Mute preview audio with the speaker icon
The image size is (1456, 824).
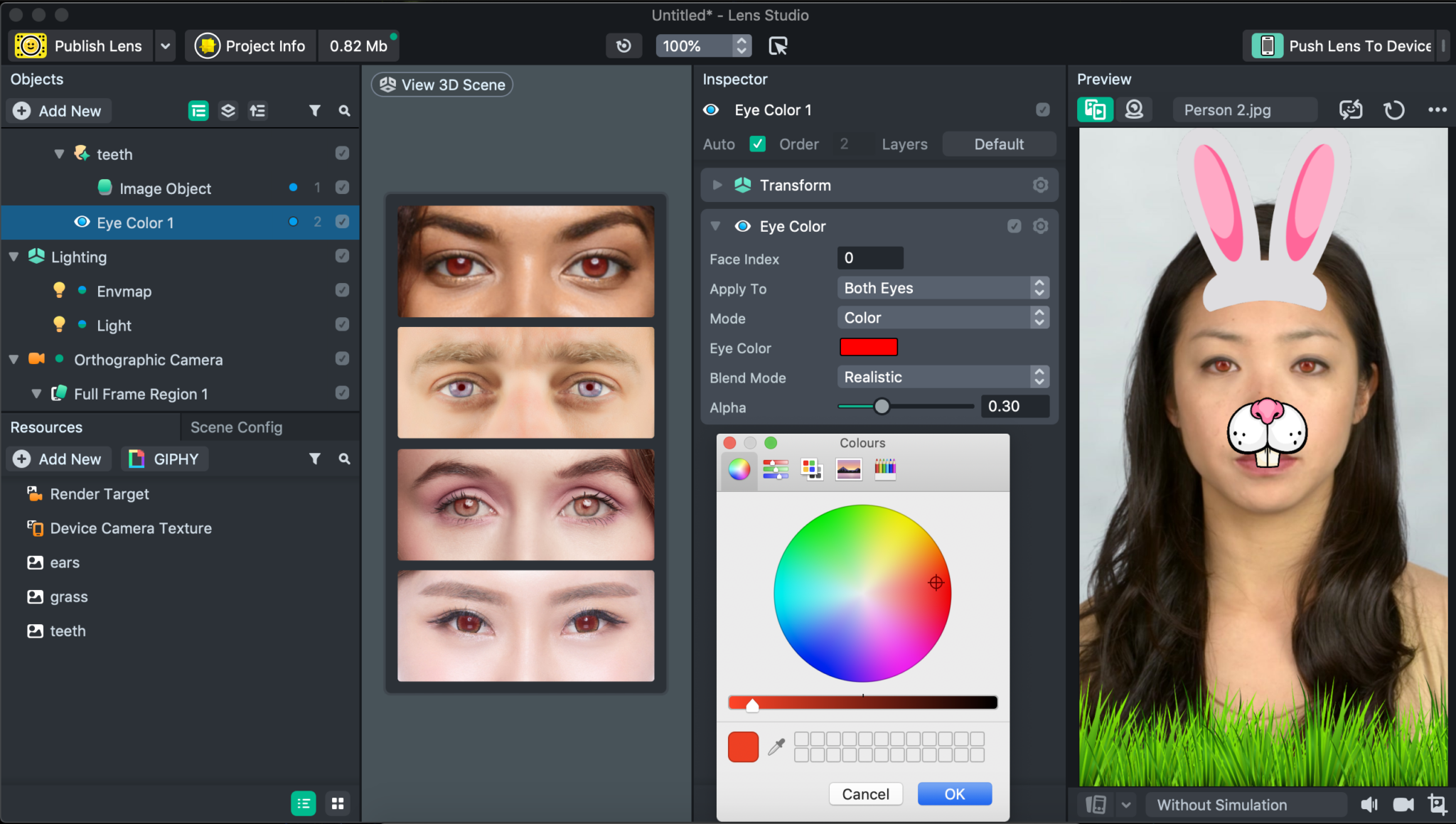1369,804
